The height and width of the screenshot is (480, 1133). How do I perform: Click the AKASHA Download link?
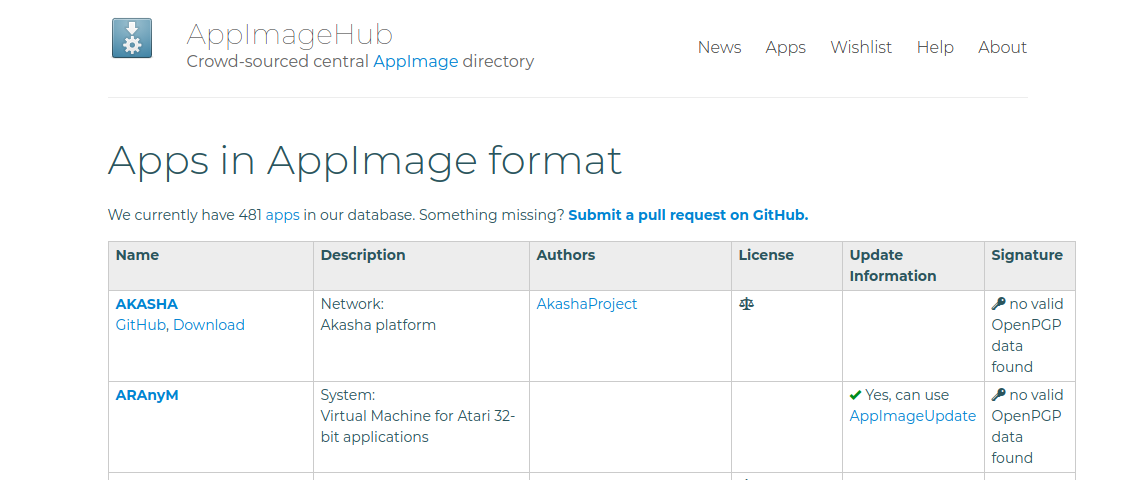pos(208,325)
